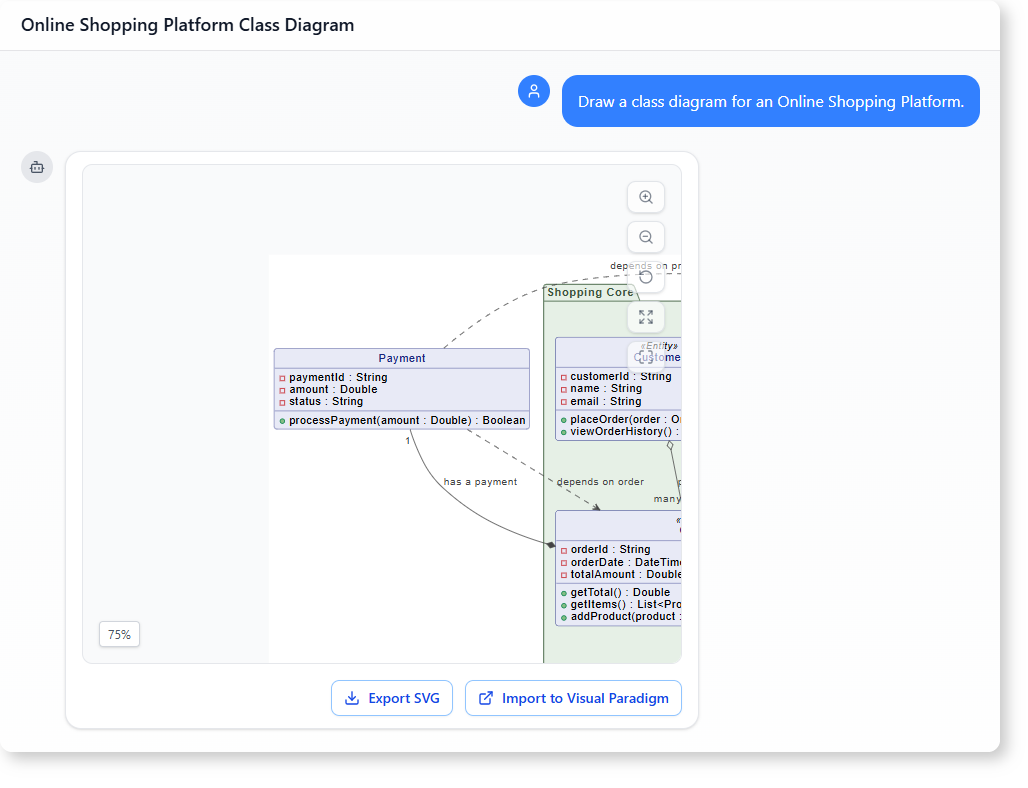Screen dimensions: 1028x788
Task: Reset the diagram view rotation arrow
Action: (645, 277)
